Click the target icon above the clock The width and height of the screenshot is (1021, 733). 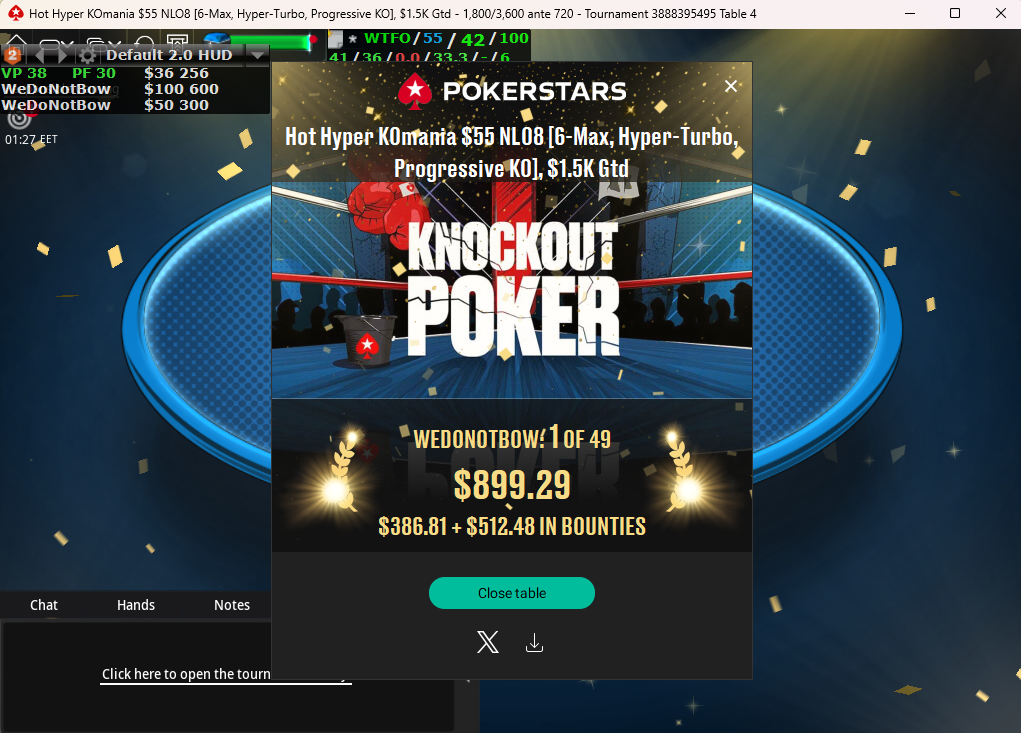click(x=20, y=118)
